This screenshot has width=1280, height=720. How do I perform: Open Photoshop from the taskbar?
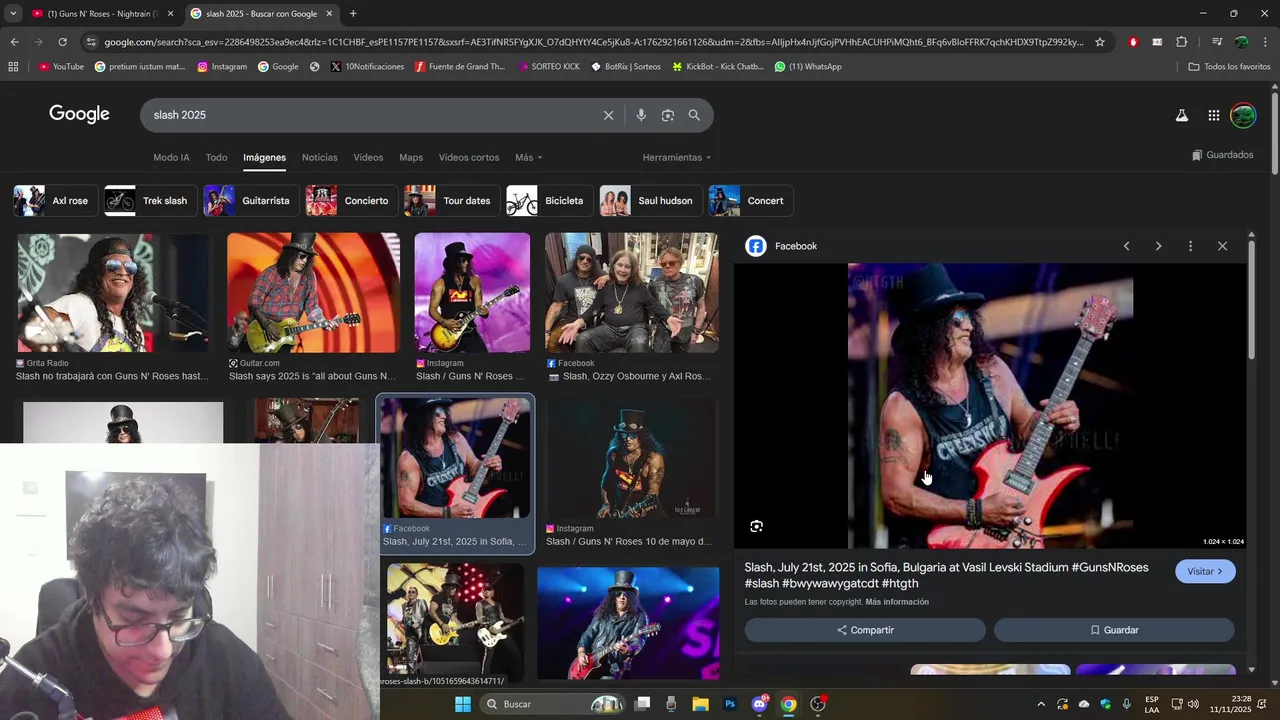(730, 704)
